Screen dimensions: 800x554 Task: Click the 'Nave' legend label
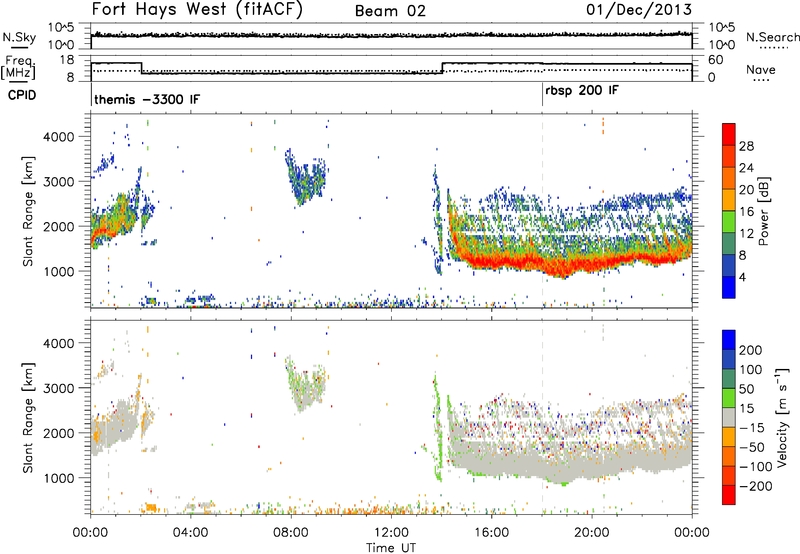click(x=760, y=69)
